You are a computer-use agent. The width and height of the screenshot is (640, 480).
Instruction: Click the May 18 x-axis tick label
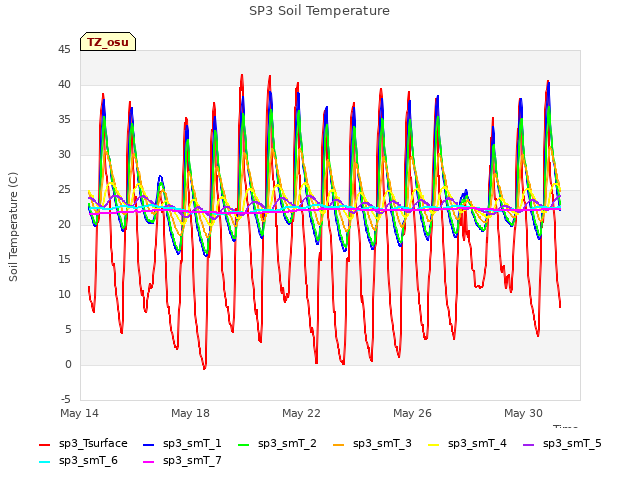pyautogui.click(x=190, y=413)
